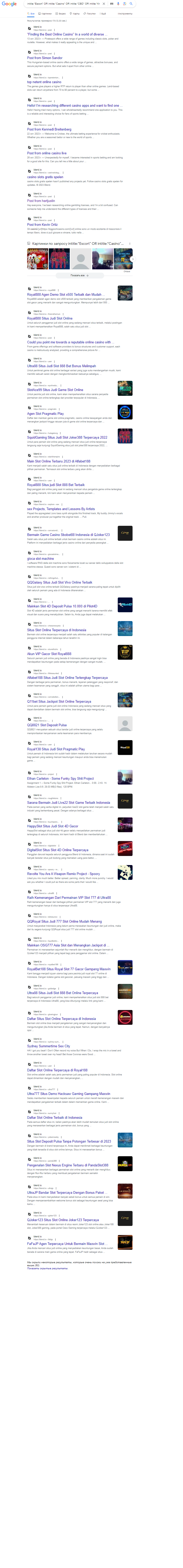Image resolution: width=183 pixels, height=1568 pixels.
Task: Open "Agen Slot Pragmatic Play" result
Action: [x=45, y=414]
